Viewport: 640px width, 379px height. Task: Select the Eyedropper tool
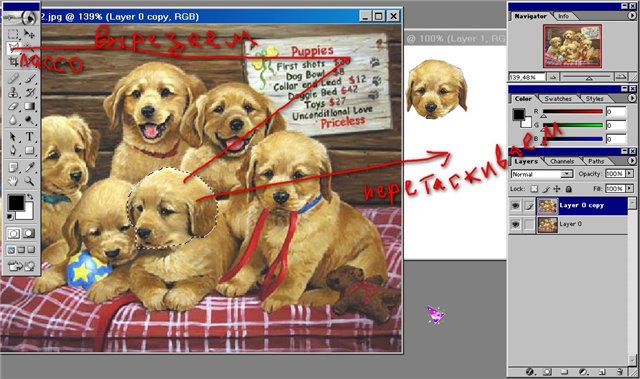pyautogui.click(x=29, y=167)
